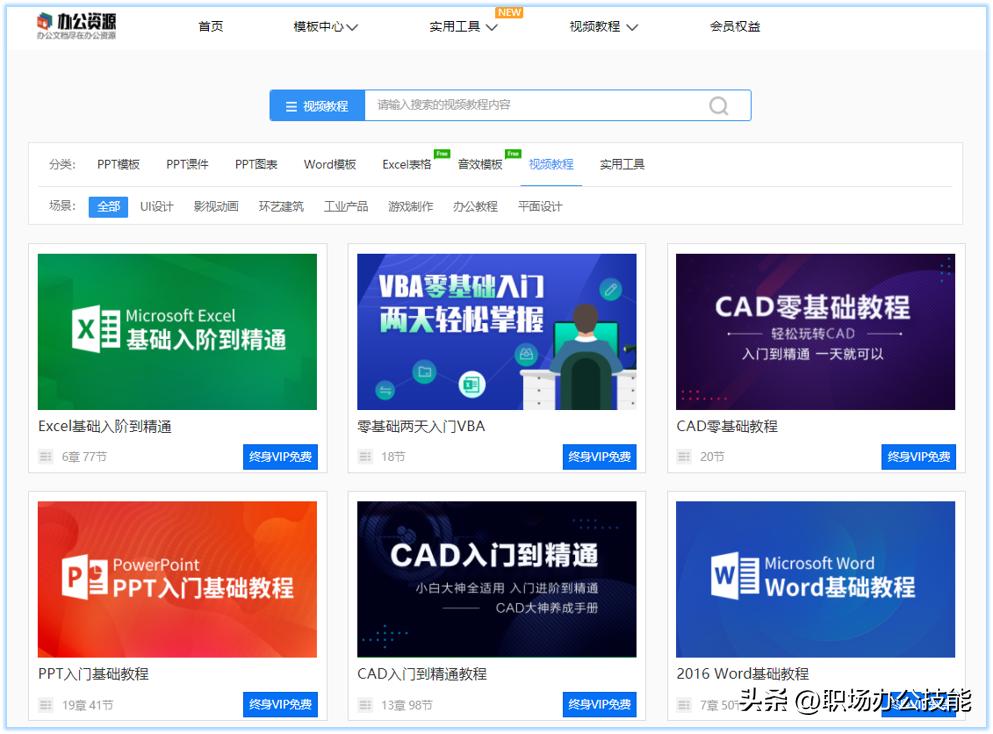The height and width of the screenshot is (734, 993).
Task: Click the chapter list icon under CAD入门到精通教程
Action: tap(366, 704)
